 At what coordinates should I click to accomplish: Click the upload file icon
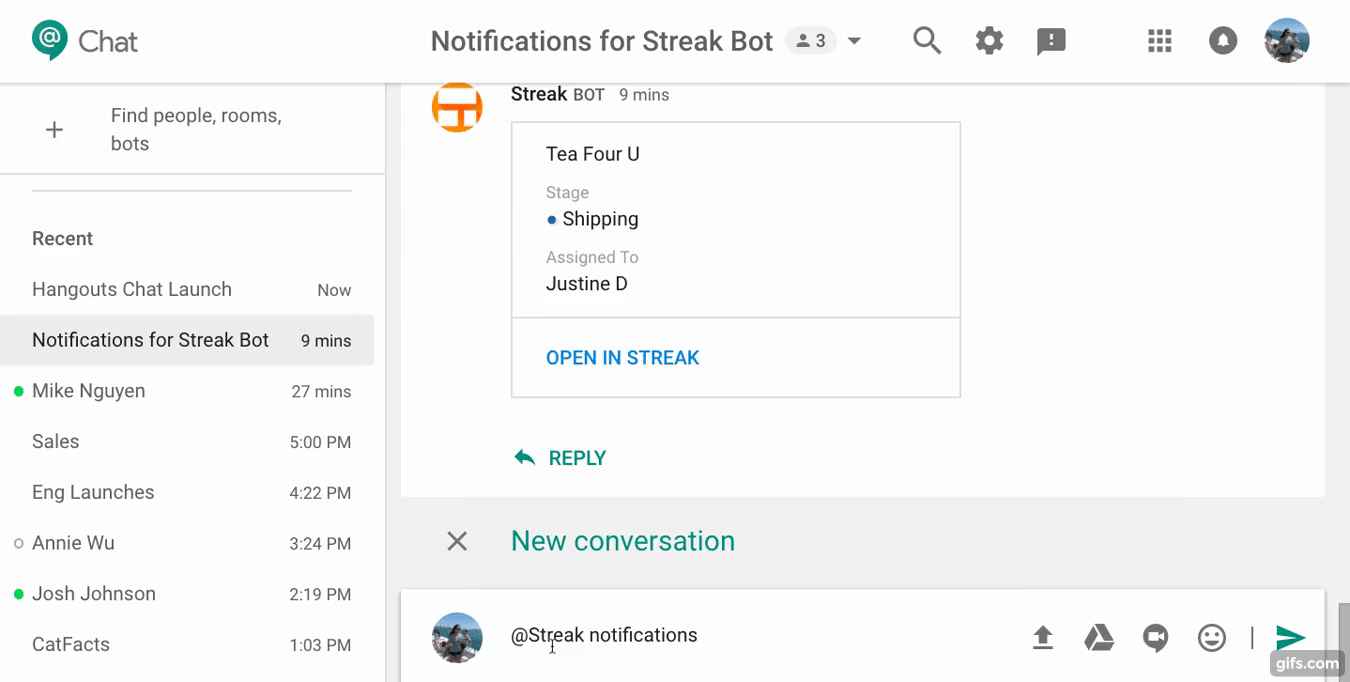click(x=1043, y=637)
